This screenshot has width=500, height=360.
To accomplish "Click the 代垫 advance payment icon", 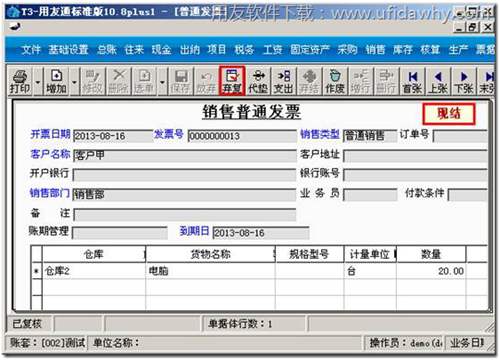I will coord(258,81).
